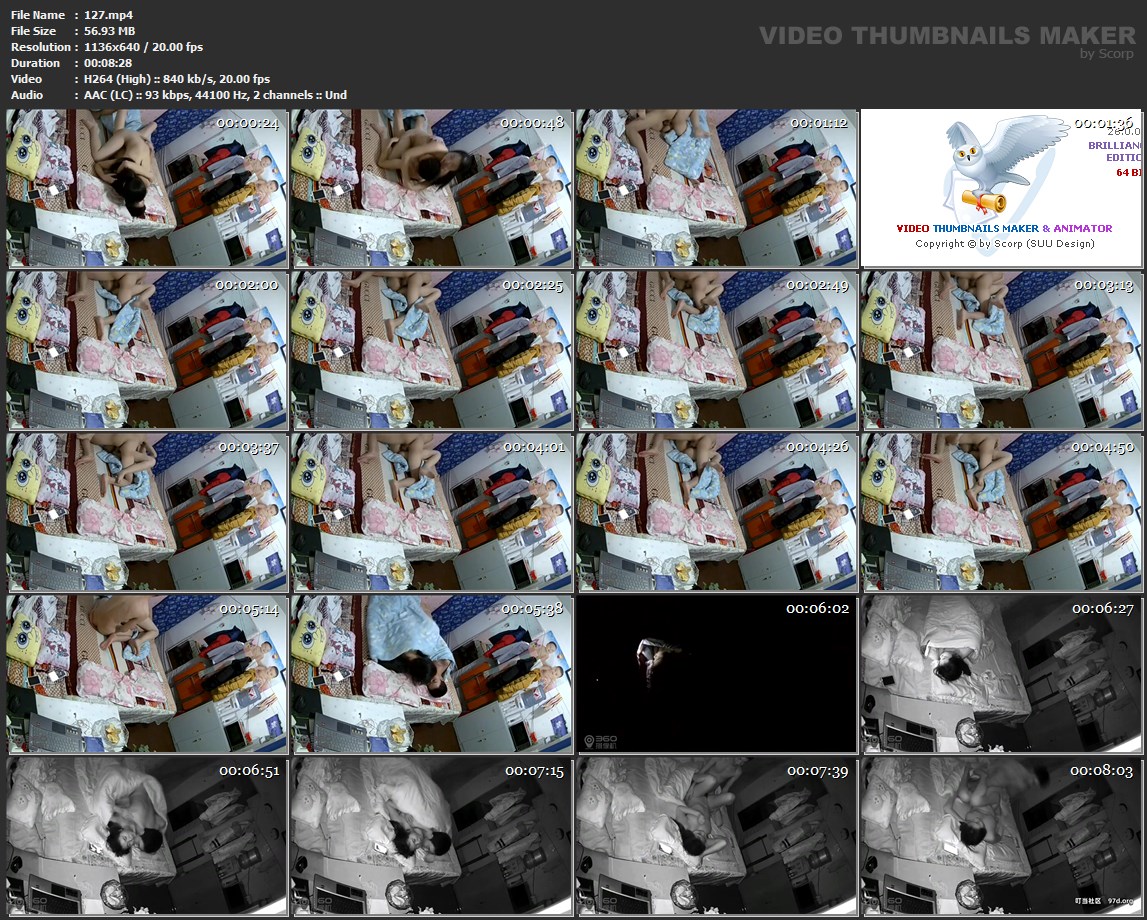Select the frame stamped 00:03:13
This screenshot has width=1147, height=920.
tap(1001, 350)
